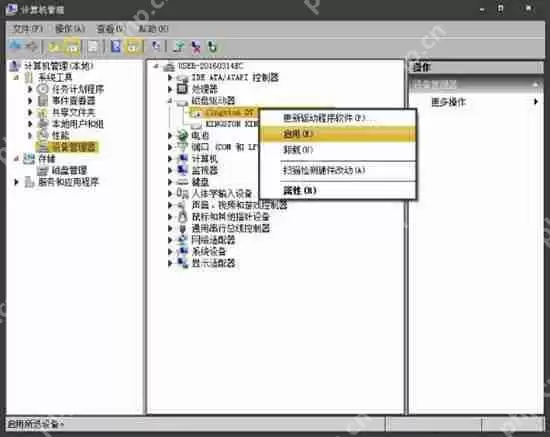The image size is (550, 437).
Task: Click the 显示适配器 device icon
Action: (182, 263)
